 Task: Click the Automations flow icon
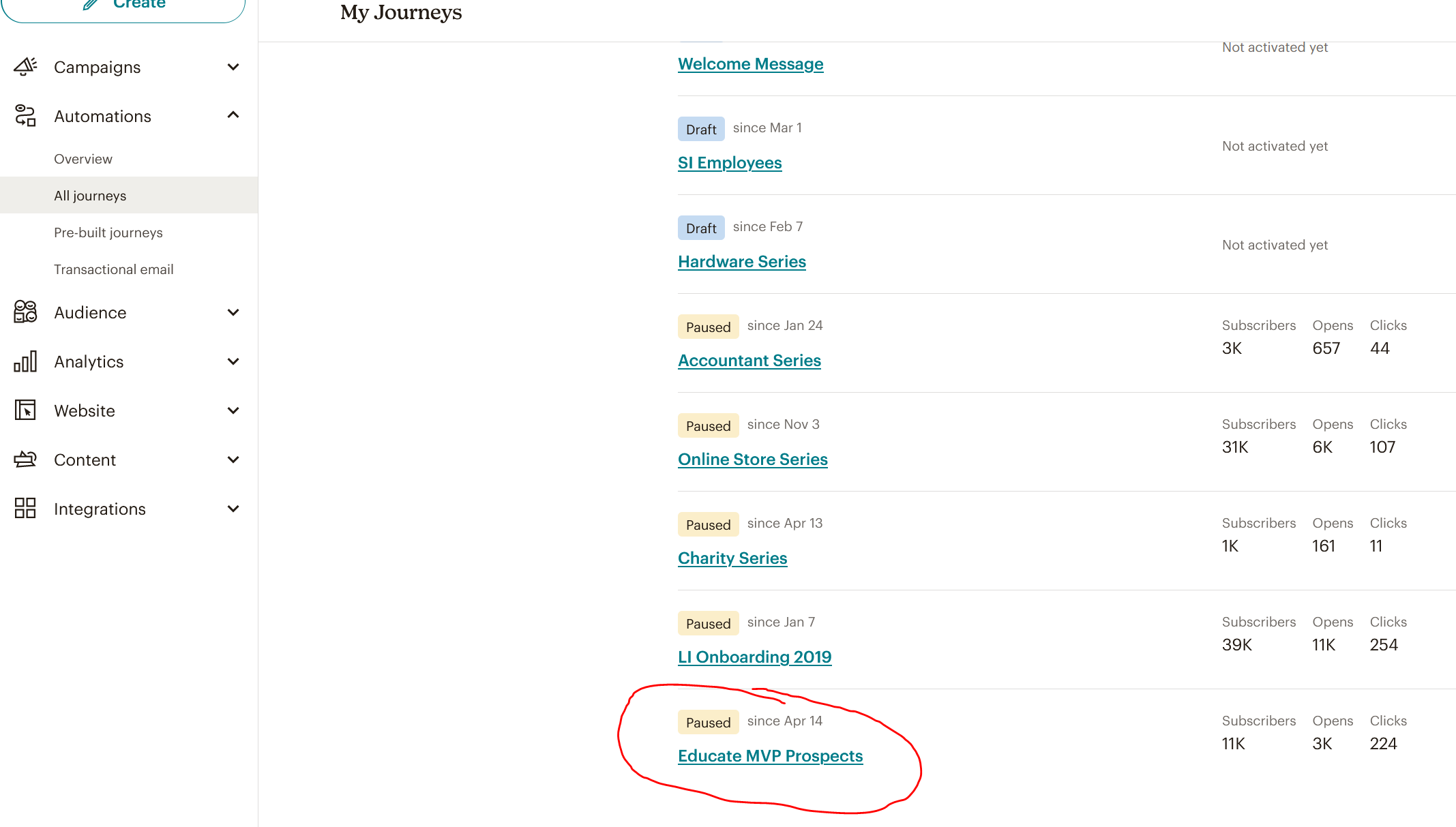(25, 116)
